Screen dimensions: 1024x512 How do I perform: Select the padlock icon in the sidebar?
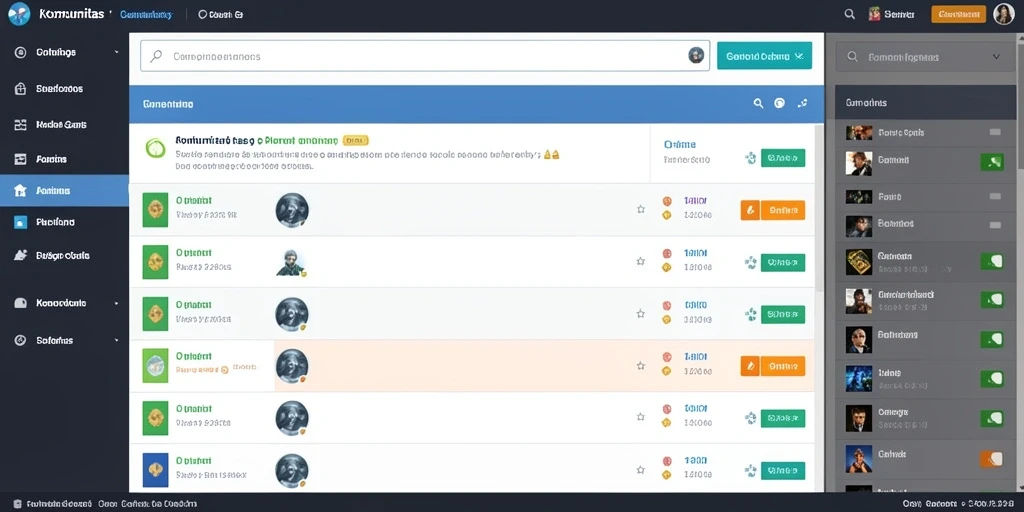pyautogui.click(x=20, y=89)
